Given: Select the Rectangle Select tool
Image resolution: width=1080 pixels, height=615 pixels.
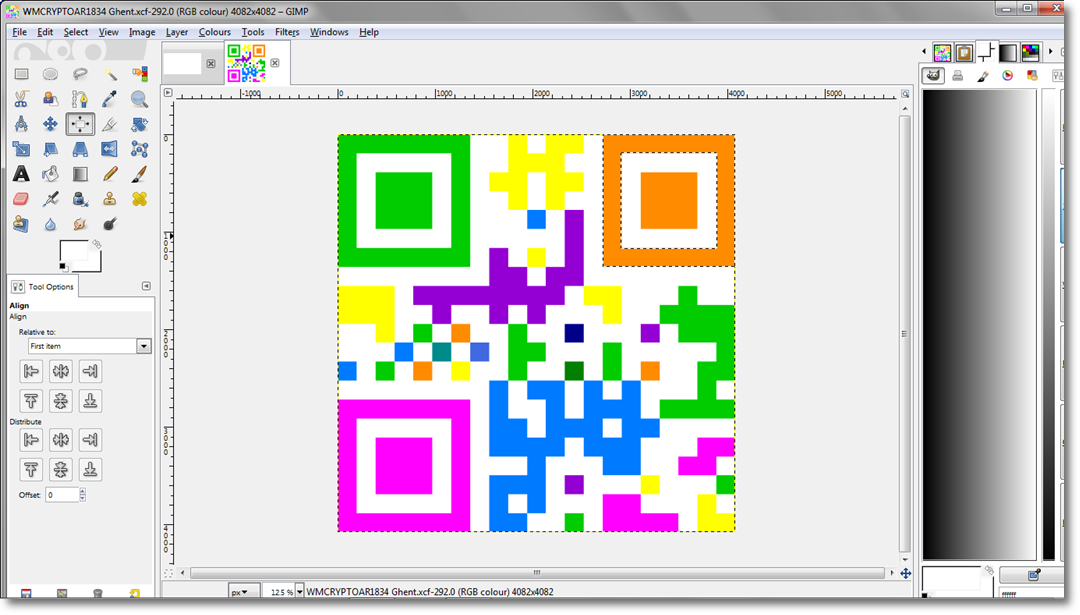Looking at the screenshot, I should [21, 74].
